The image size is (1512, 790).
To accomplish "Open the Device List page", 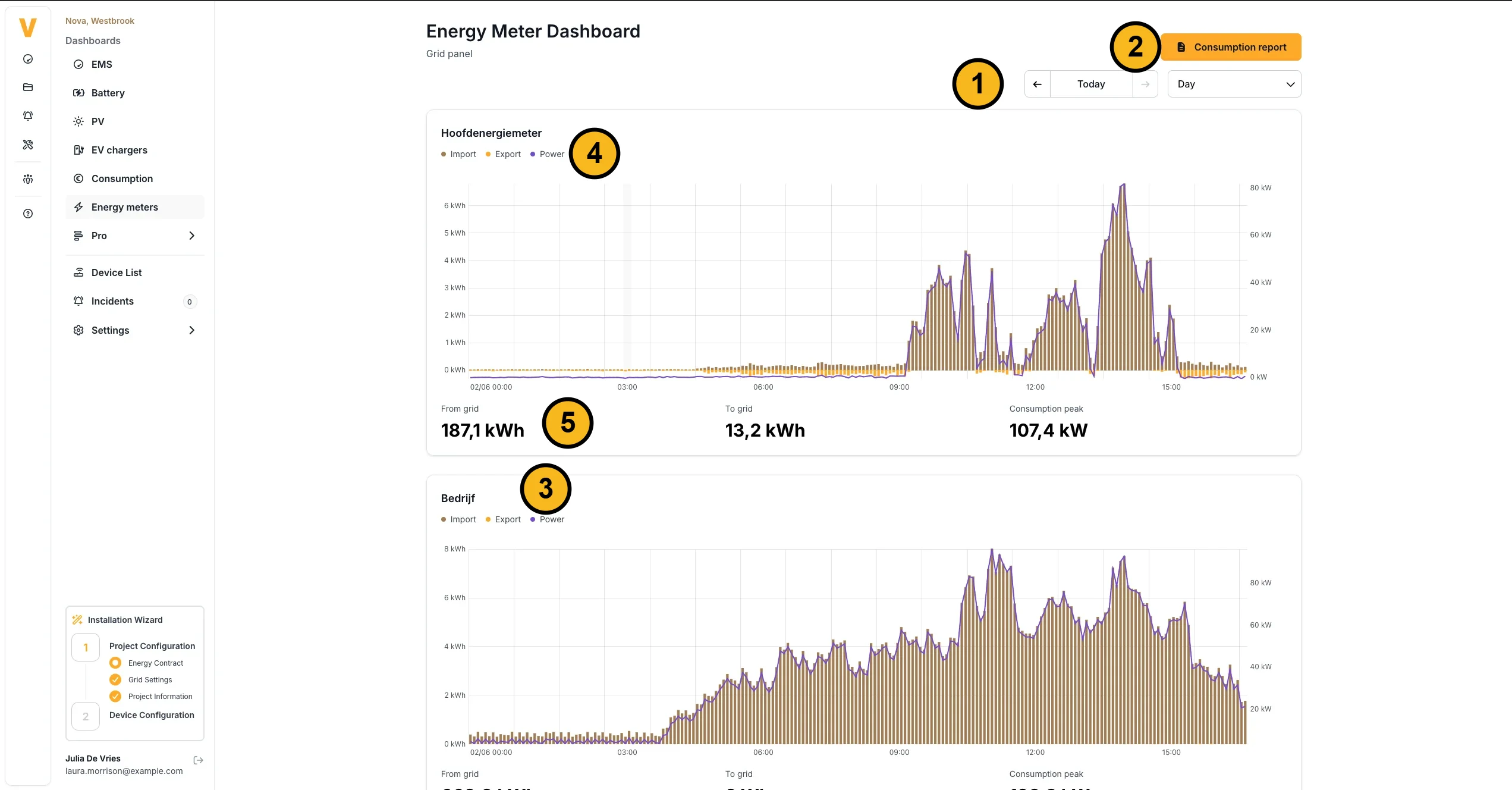I will [x=135, y=272].
